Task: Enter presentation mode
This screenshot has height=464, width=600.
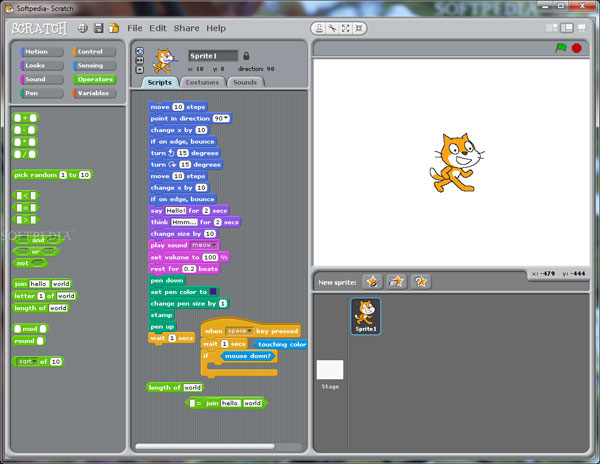Action: 582,28
